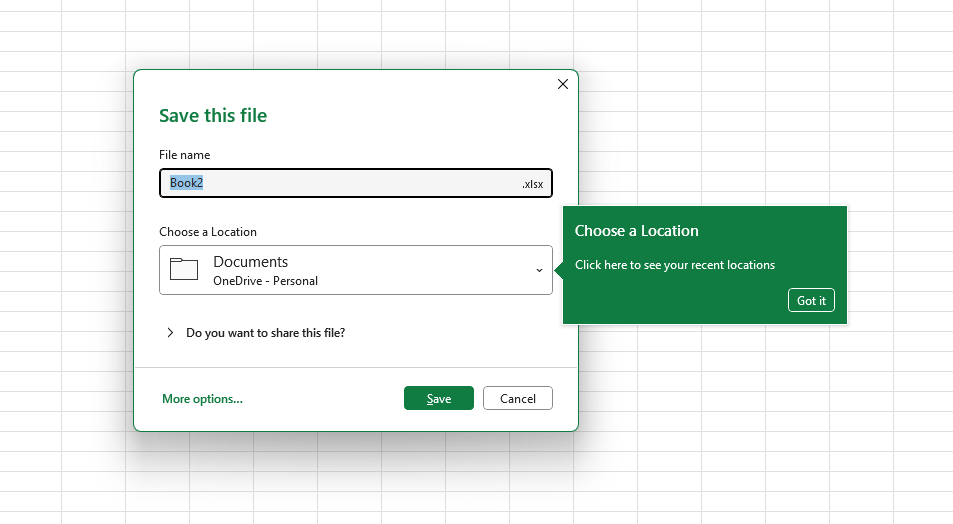This screenshot has height=524, width=953.
Task: Click the folder icon beside Documents
Action: [x=184, y=269]
